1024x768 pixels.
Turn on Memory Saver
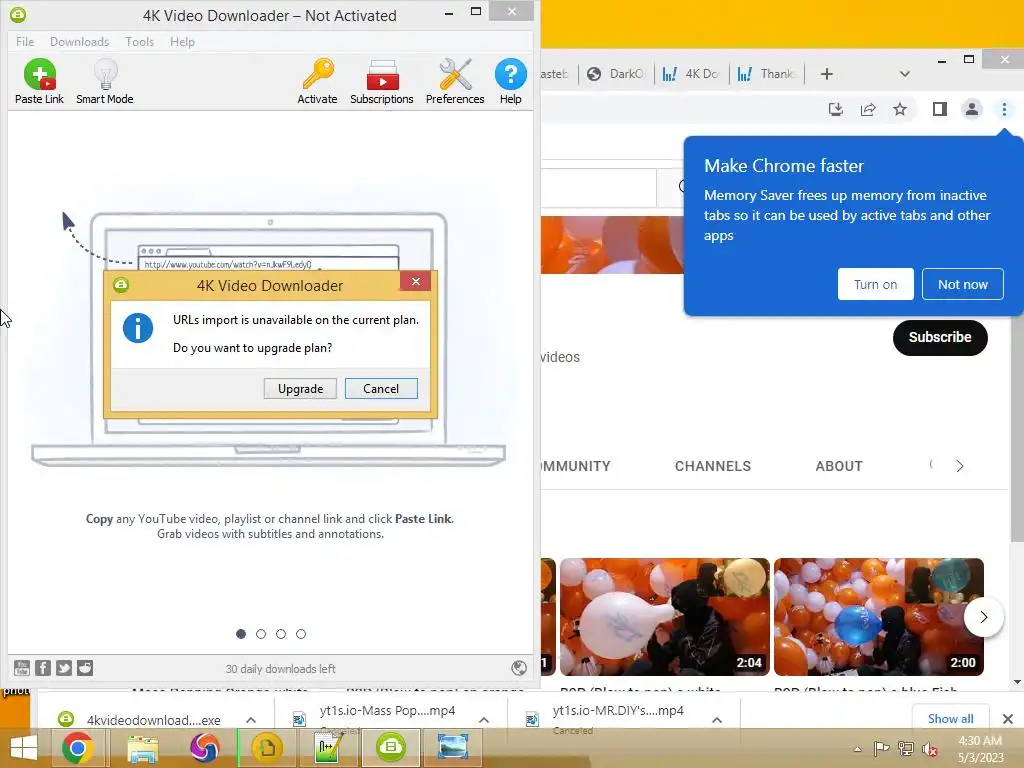[876, 284]
